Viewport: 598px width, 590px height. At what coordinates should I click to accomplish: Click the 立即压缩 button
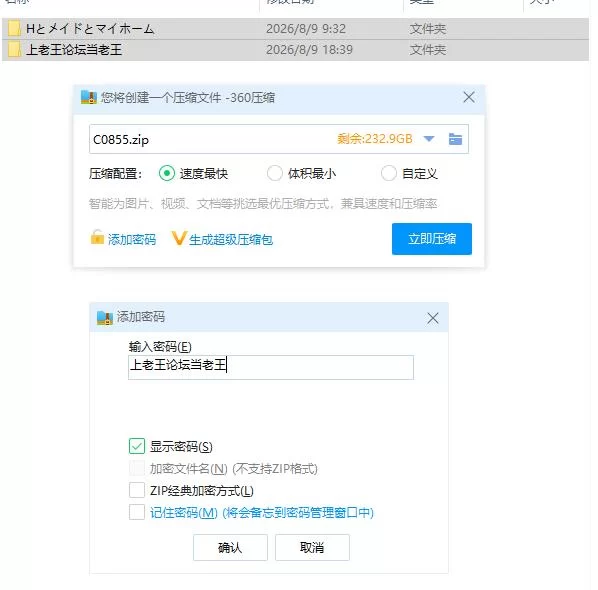coord(432,239)
